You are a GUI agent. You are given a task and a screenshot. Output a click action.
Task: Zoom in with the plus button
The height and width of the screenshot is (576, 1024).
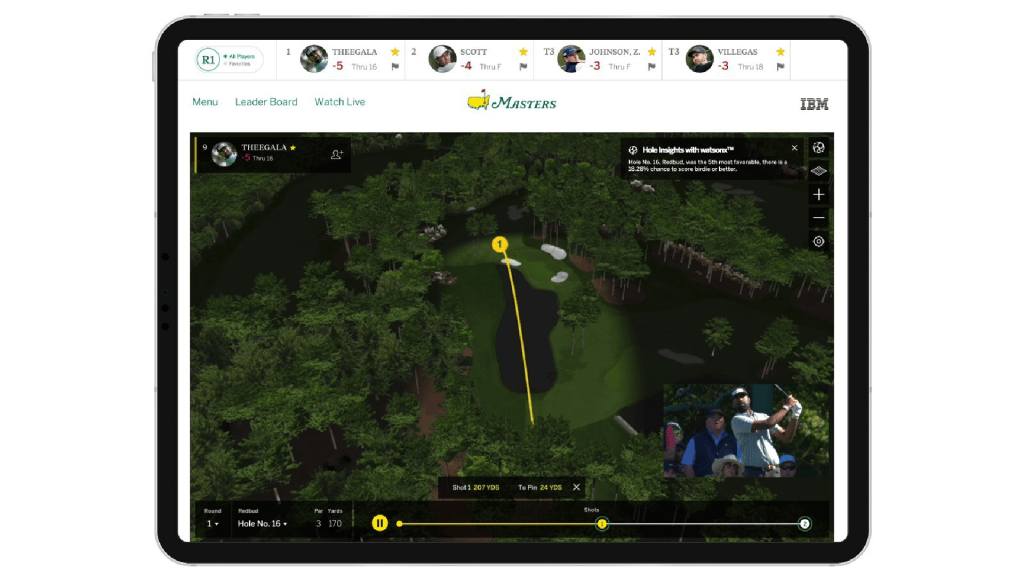(818, 195)
